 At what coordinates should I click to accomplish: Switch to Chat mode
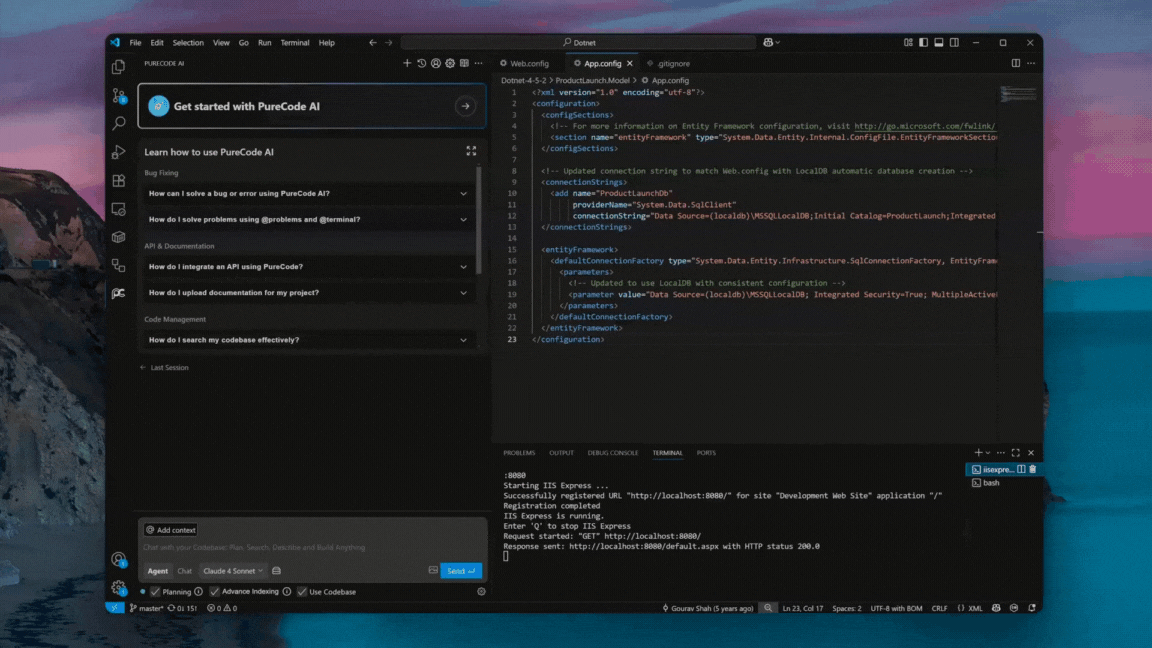tap(184, 571)
